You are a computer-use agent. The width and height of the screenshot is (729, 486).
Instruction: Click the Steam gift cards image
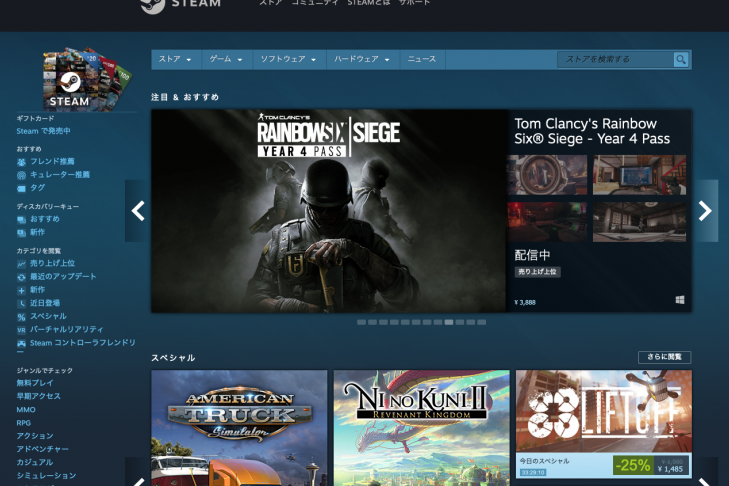pos(87,79)
